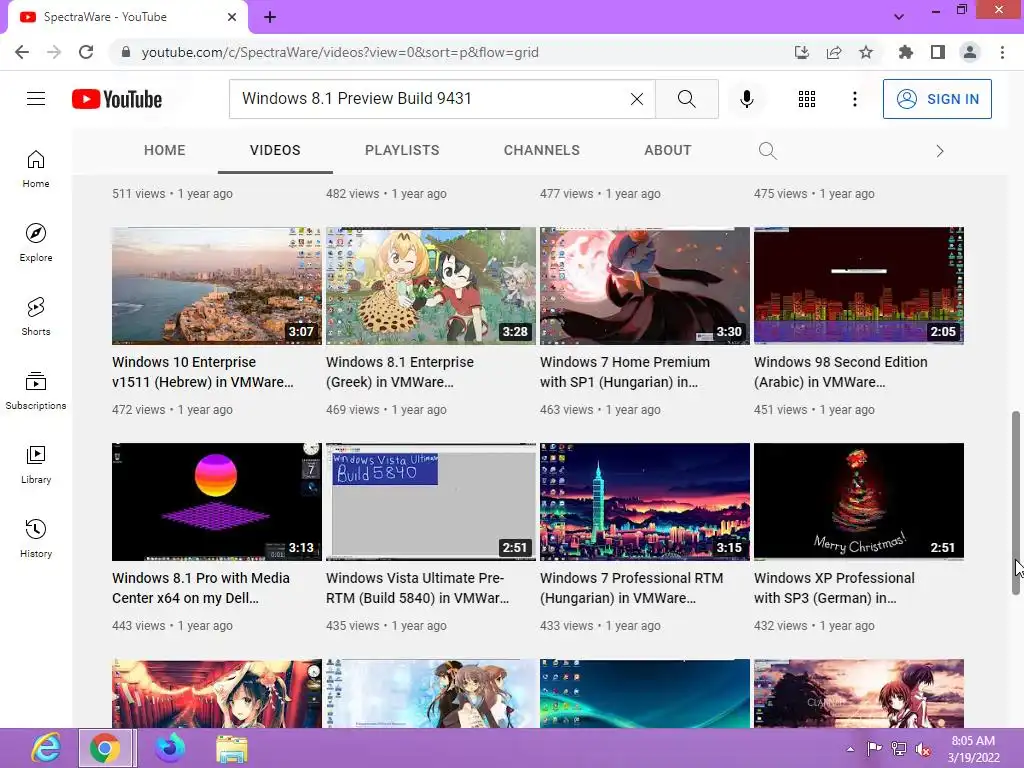The width and height of the screenshot is (1024, 768).
Task: Click the SIGN IN button
Action: click(x=937, y=99)
